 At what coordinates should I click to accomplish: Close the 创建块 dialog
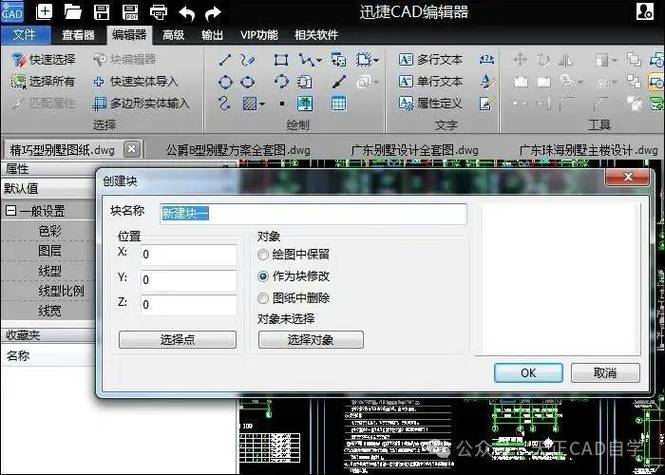628,177
